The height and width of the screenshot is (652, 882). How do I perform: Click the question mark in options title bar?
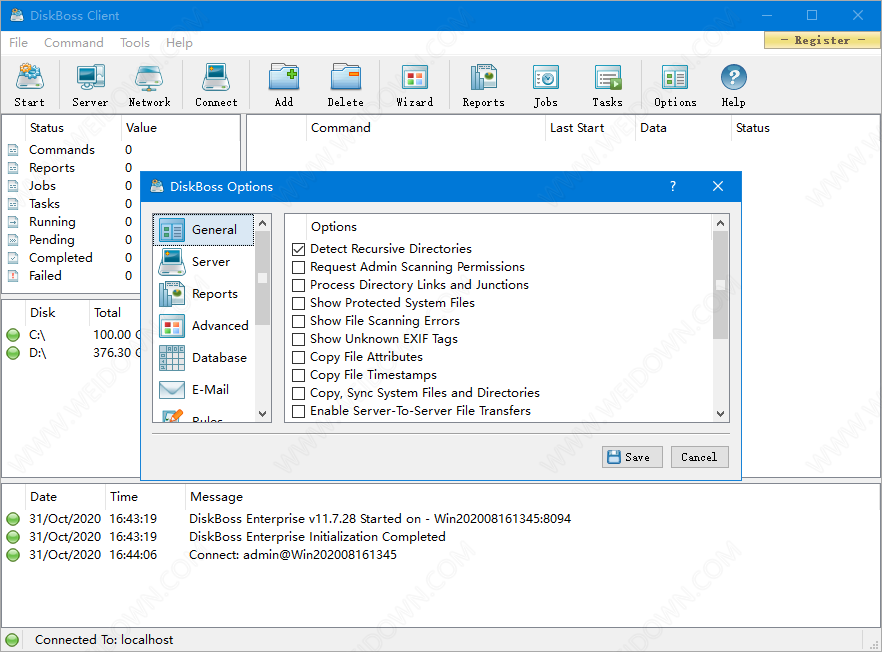coord(673,186)
